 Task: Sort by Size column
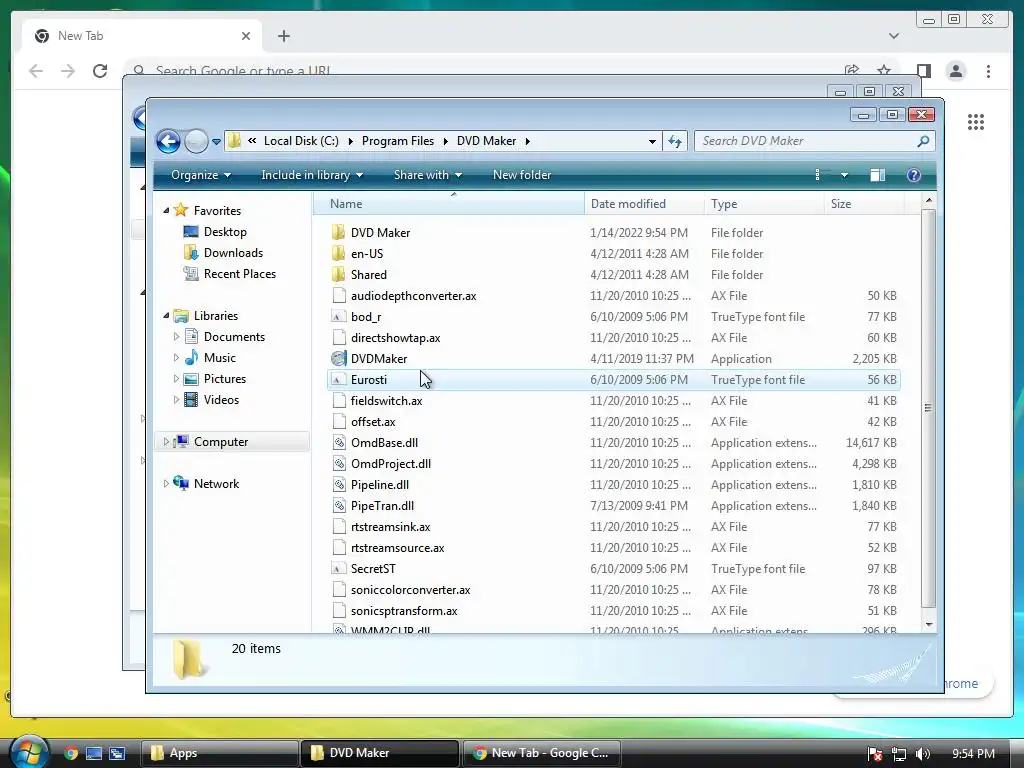tap(863, 204)
